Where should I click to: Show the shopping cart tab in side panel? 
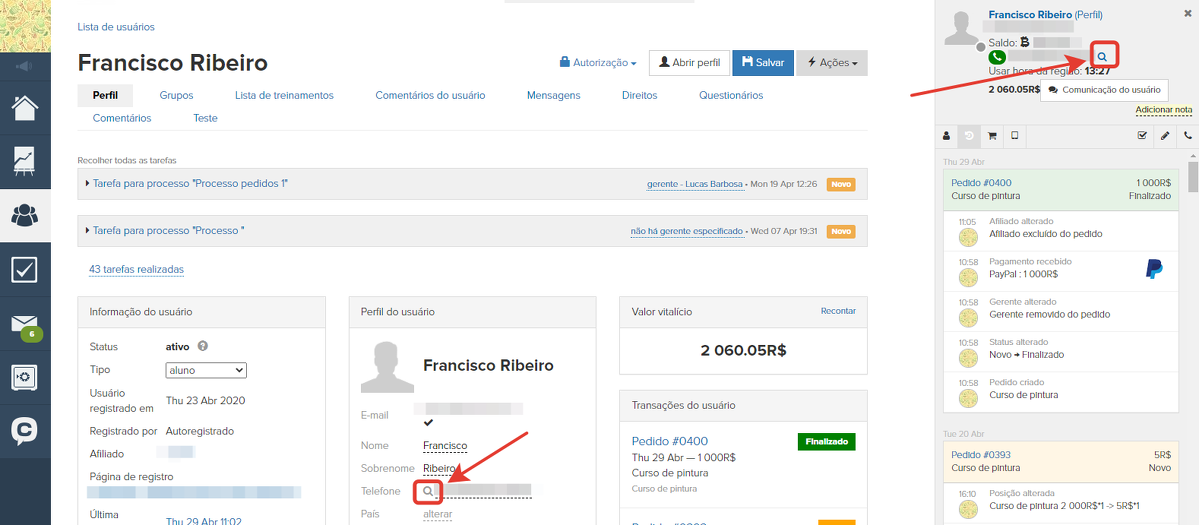[992, 135]
